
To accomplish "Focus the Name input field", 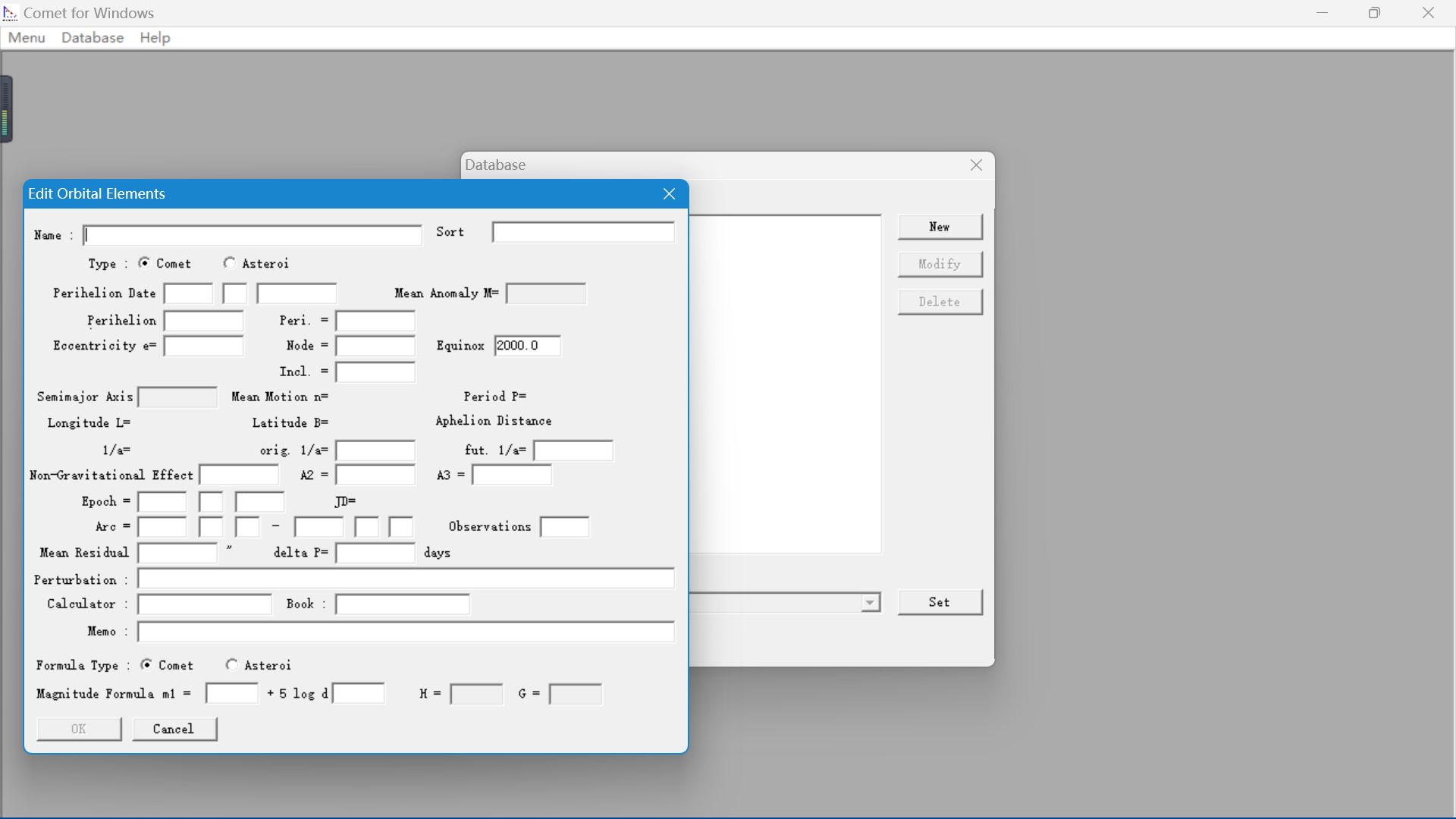I will point(253,235).
